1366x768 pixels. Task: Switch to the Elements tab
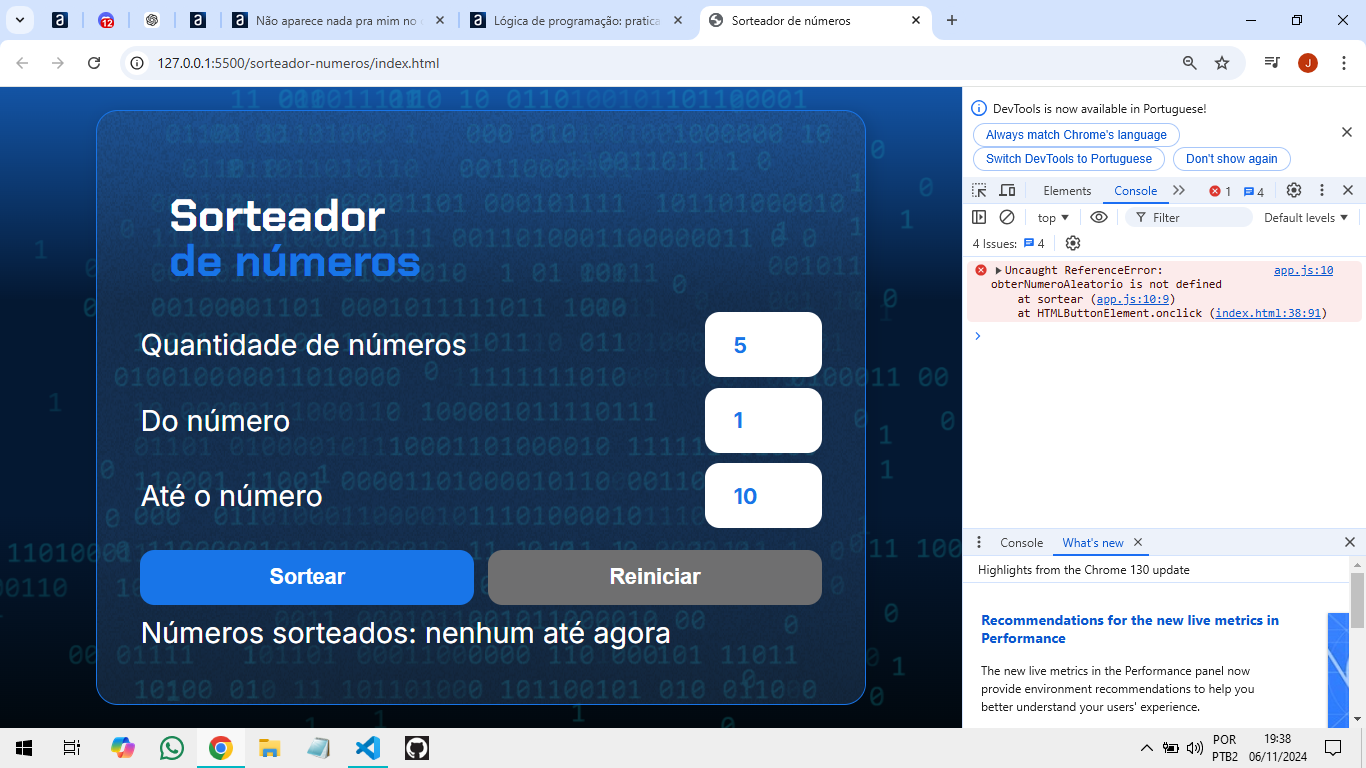(1067, 191)
